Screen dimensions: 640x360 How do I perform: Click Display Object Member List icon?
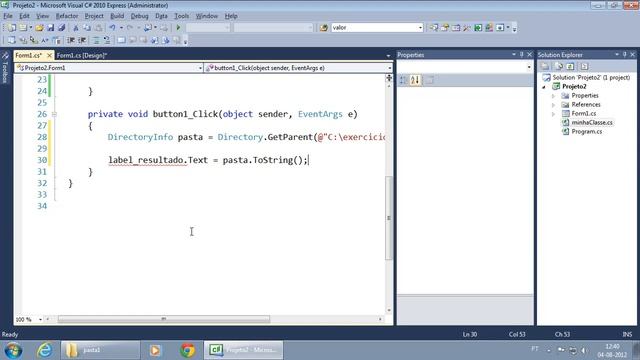pos(11,40)
